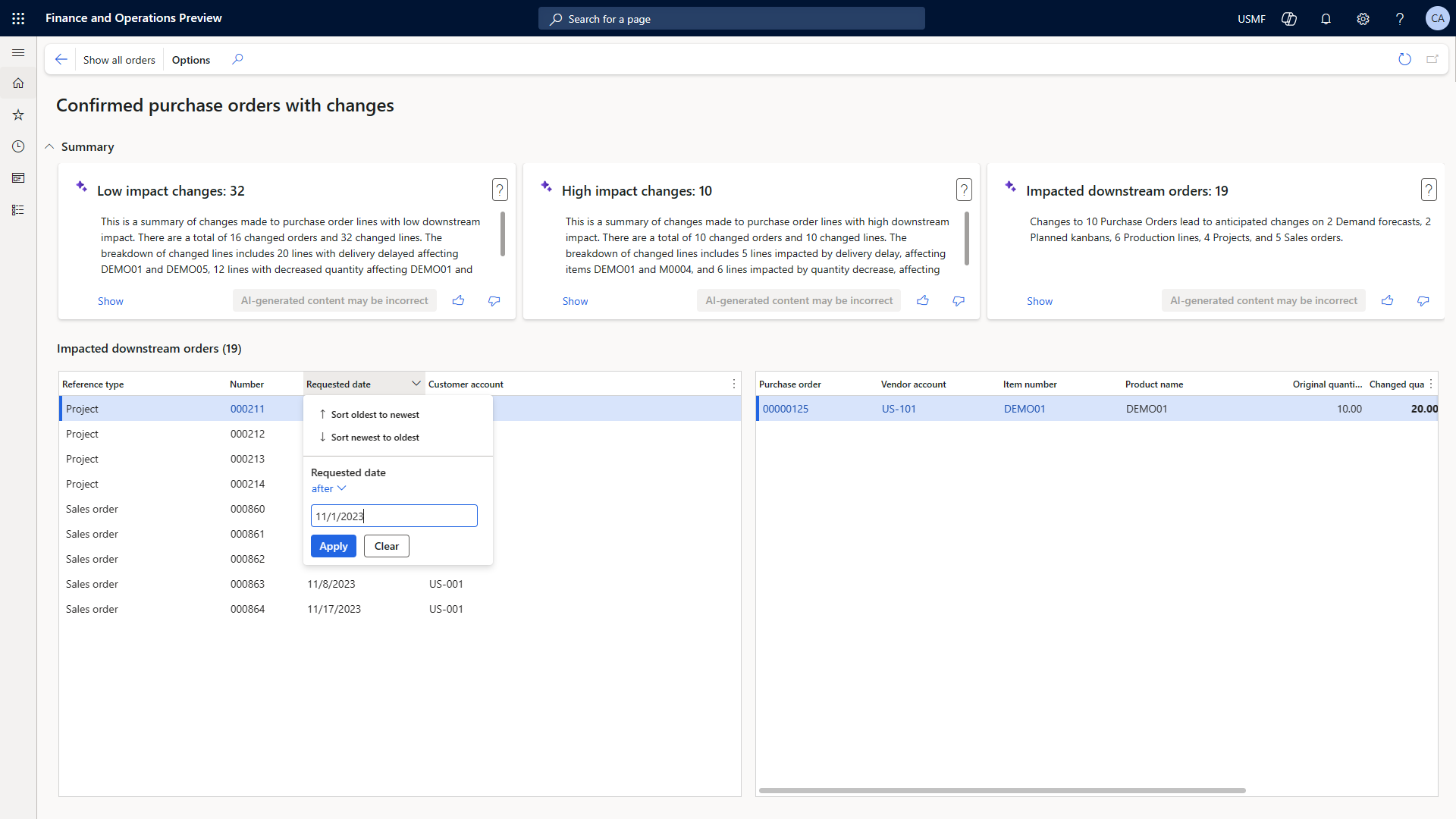This screenshot has width=1456, height=819.
Task: Give thumbs up on Low impact changes summary
Action: point(459,300)
